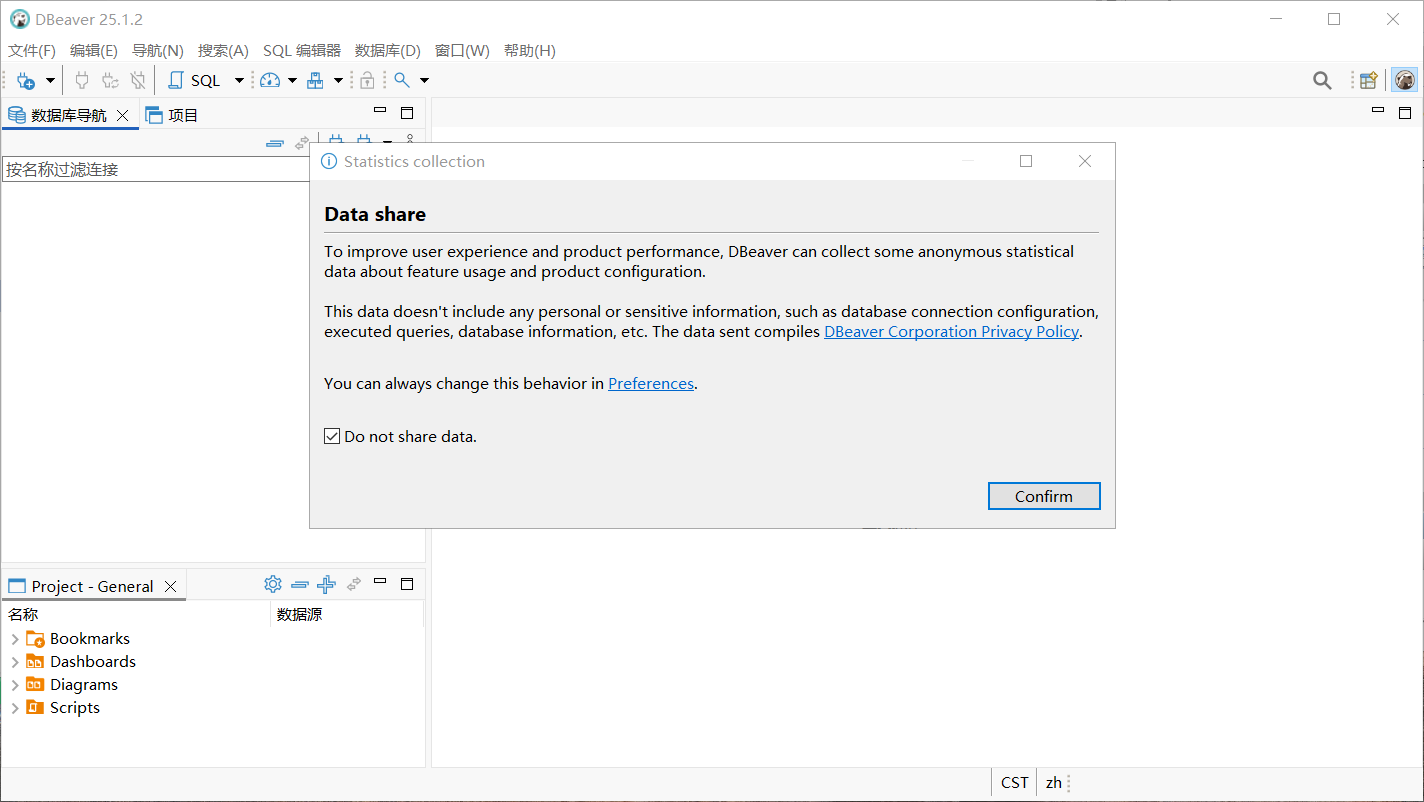Click the 名称 column header
1424x802 pixels.
(x=136, y=614)
